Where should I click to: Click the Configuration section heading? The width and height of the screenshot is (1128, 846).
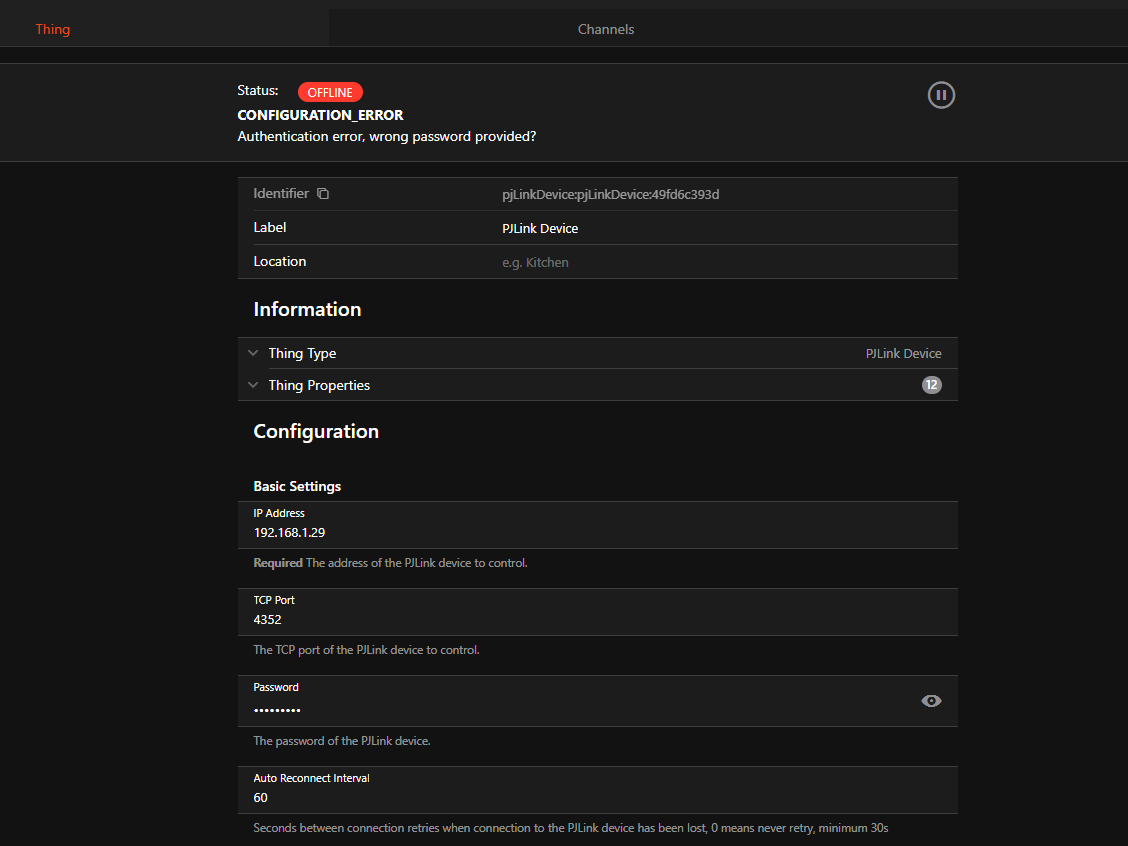click(316, 431)
